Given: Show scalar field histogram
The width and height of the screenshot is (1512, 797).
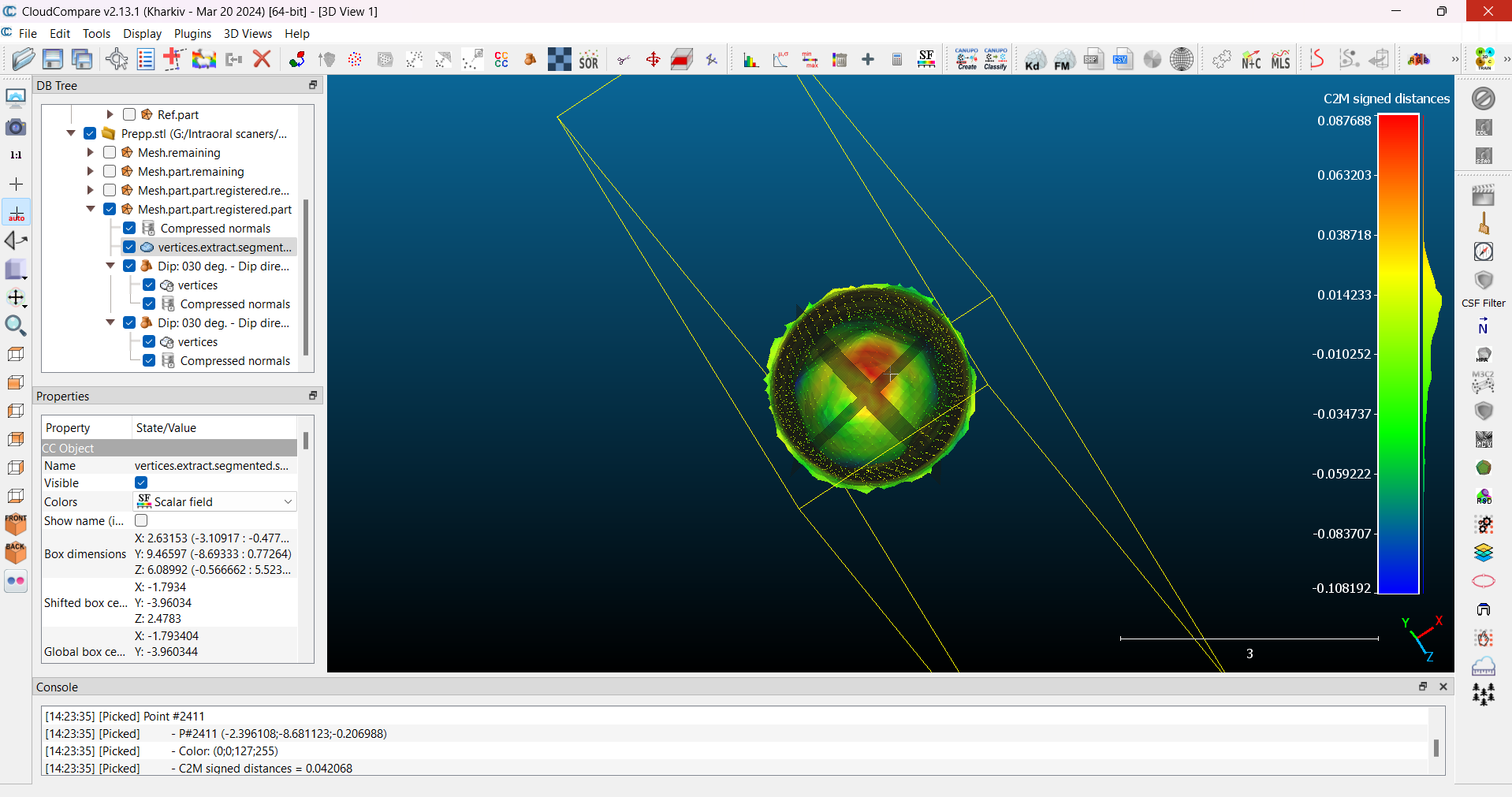Looking at the screenshot, I should click(x=750, y=60).
